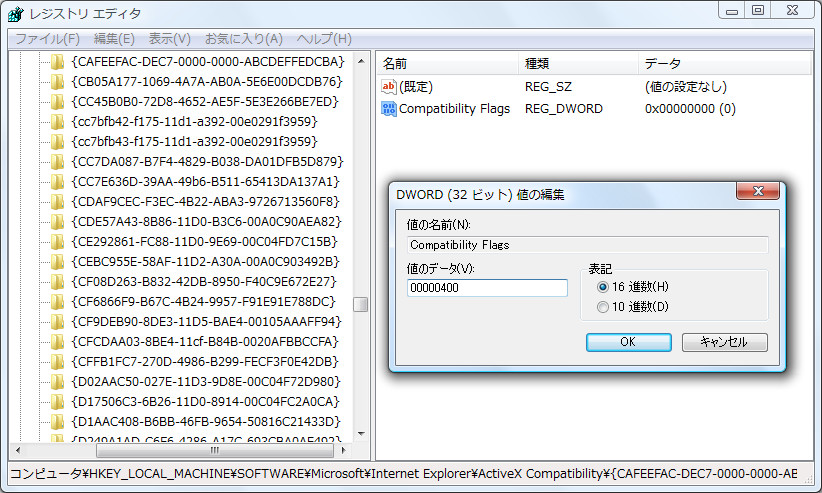Viewport: 822px width, 493px height.
Task: Click folder icon of {cc7bfb43-f175-11d1-a392-00e0291f3959}
Action: coord(57,142)
